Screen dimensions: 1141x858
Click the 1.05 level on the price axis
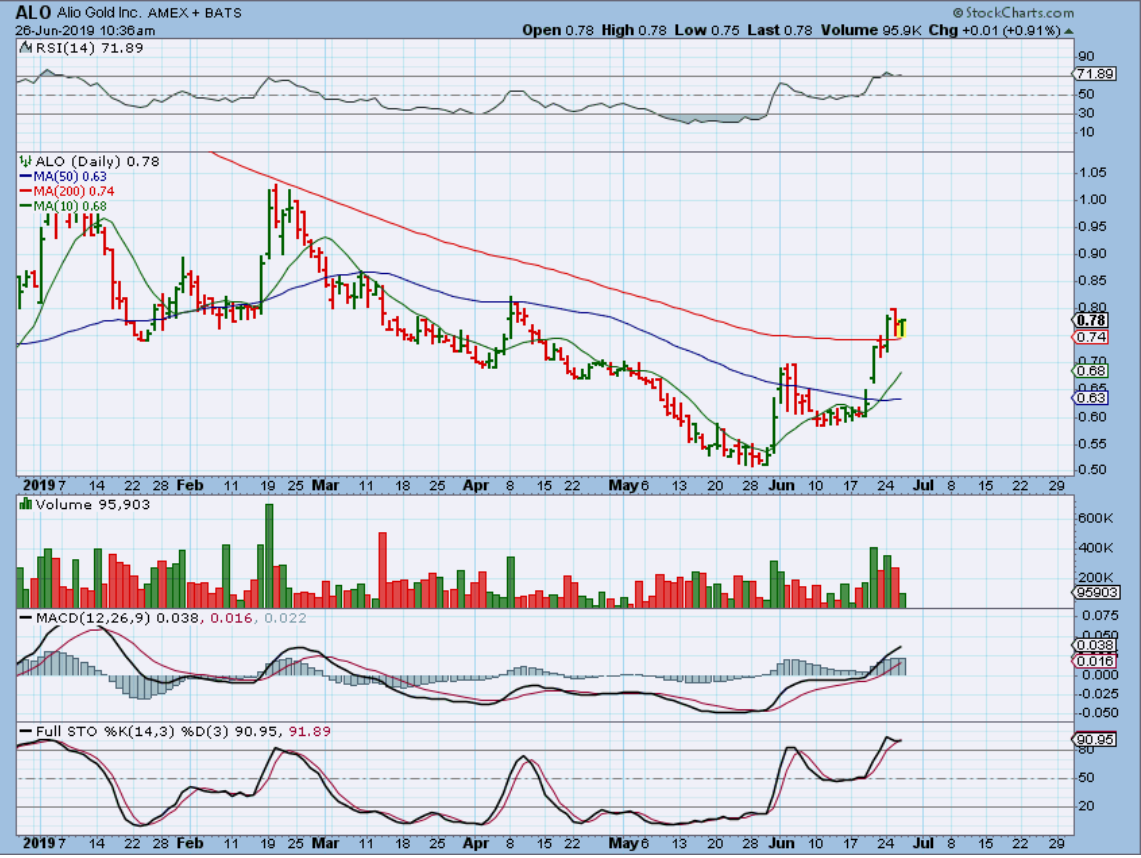click(x=1092, y=172)
